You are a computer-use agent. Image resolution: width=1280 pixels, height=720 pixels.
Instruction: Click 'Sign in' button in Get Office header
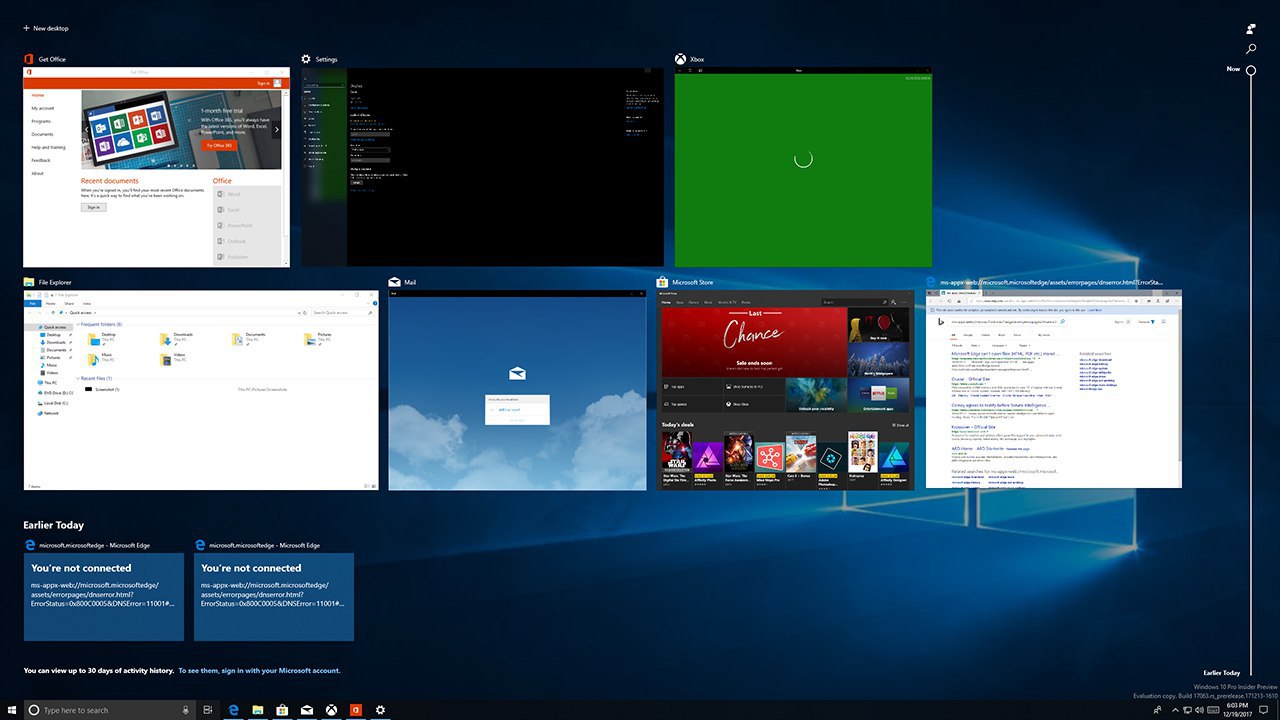(263, 83)
